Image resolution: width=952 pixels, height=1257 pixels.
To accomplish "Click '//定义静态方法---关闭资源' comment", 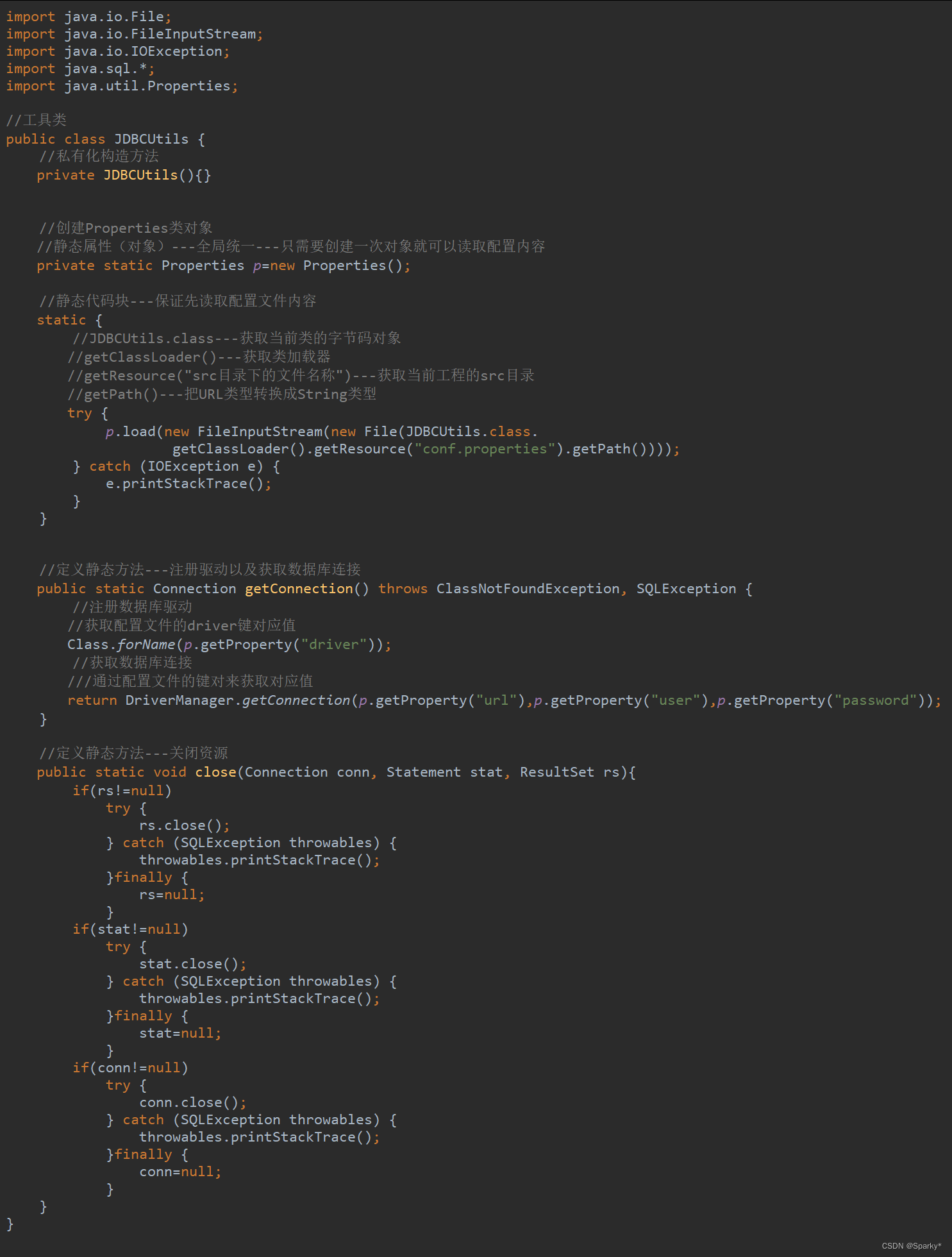I will [133, 753].
